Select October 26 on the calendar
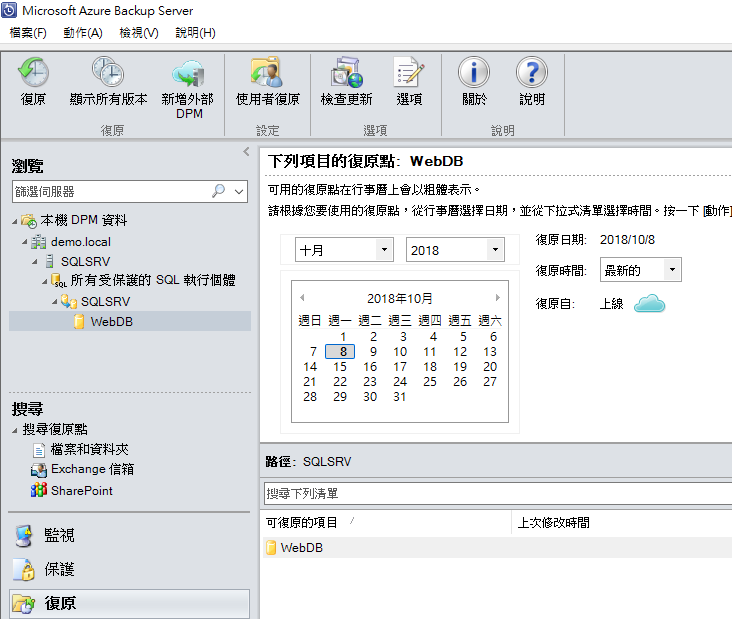 tap(460, 381)
